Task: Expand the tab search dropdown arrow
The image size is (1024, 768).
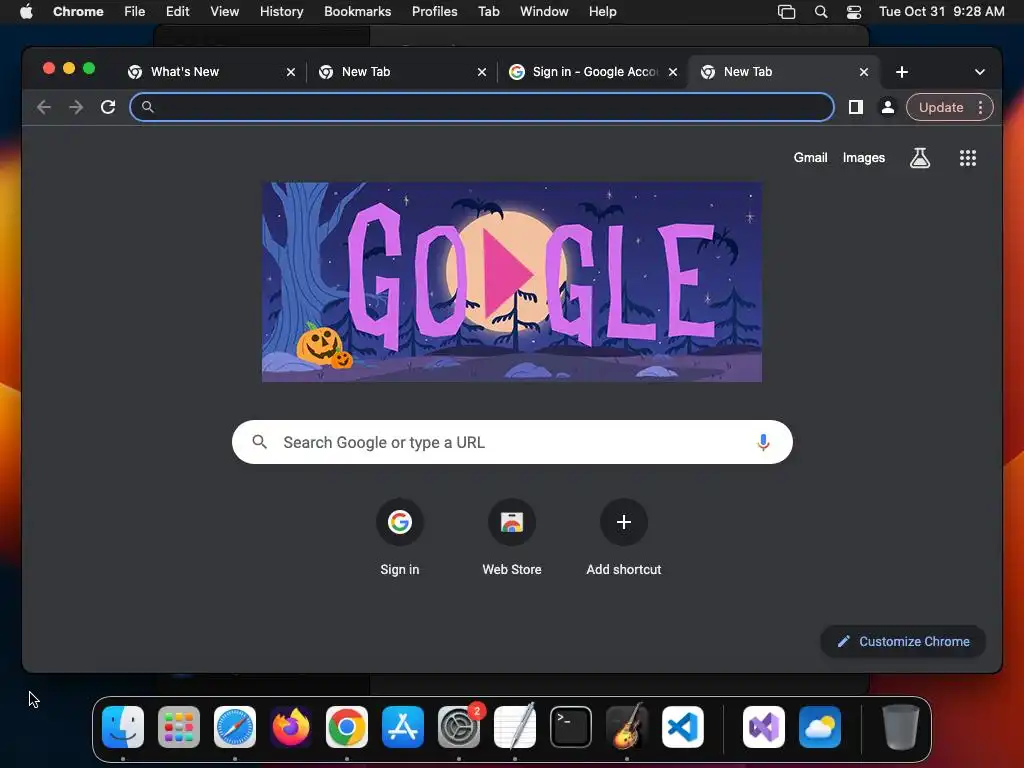Action: pyautogui.click(x=980, y=72)
